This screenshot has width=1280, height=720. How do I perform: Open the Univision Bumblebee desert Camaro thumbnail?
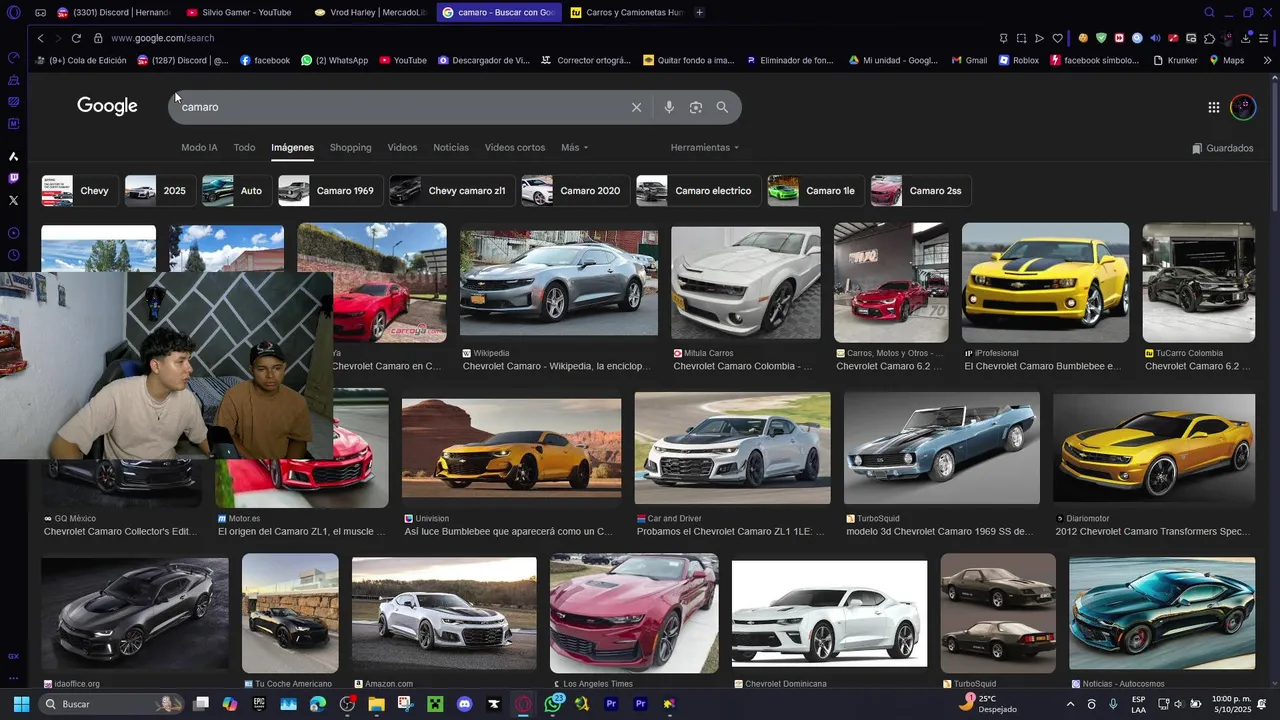pyautogui.click(x=511, y=448)
